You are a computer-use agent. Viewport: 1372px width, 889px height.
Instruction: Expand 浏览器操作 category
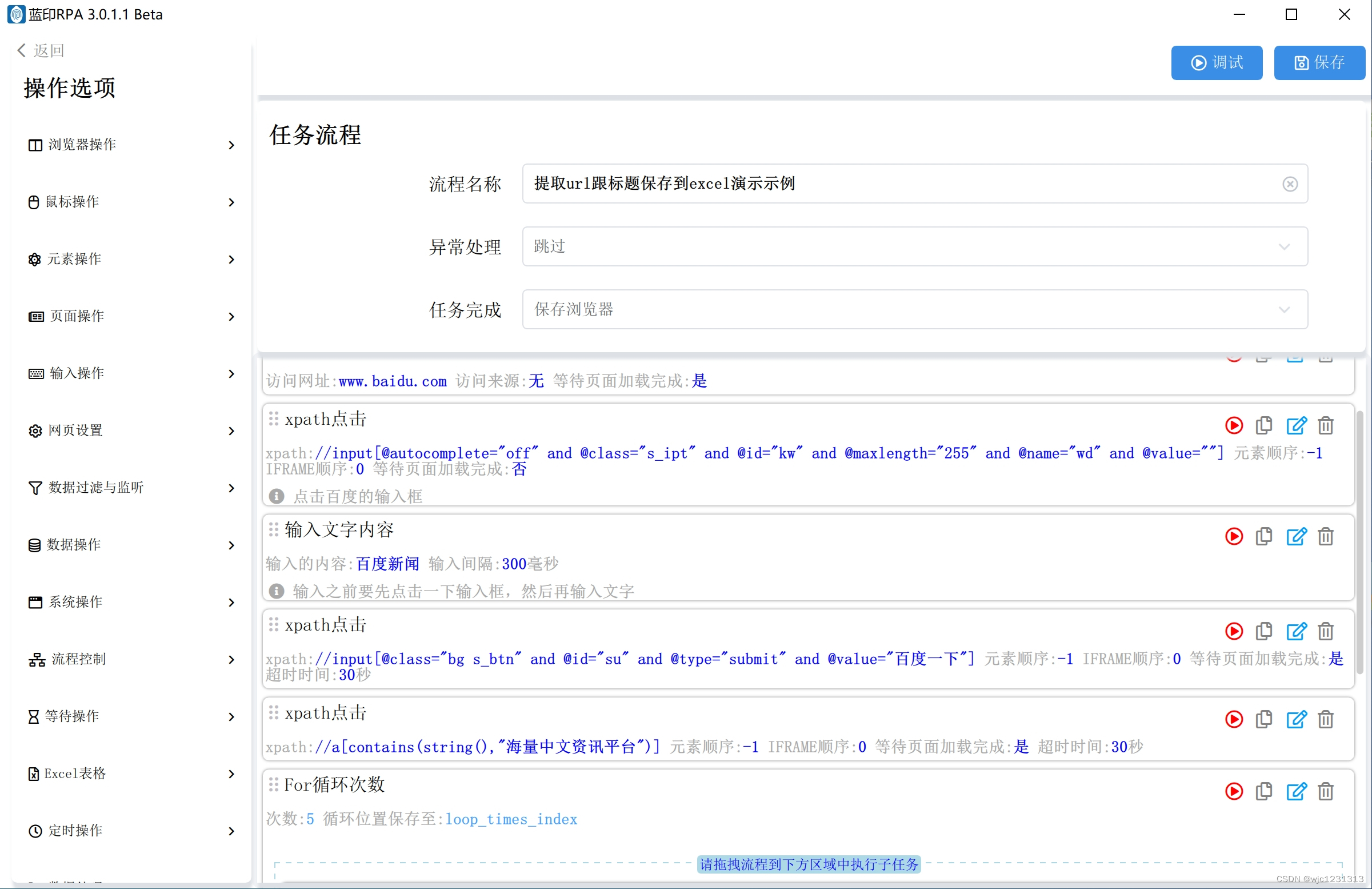[131, 145]
